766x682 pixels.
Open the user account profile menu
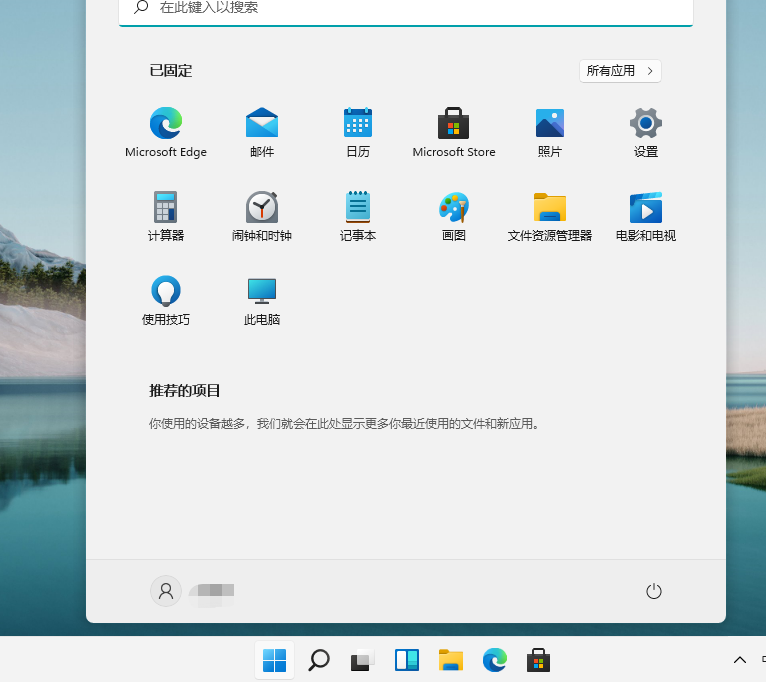tap(166, 591)
